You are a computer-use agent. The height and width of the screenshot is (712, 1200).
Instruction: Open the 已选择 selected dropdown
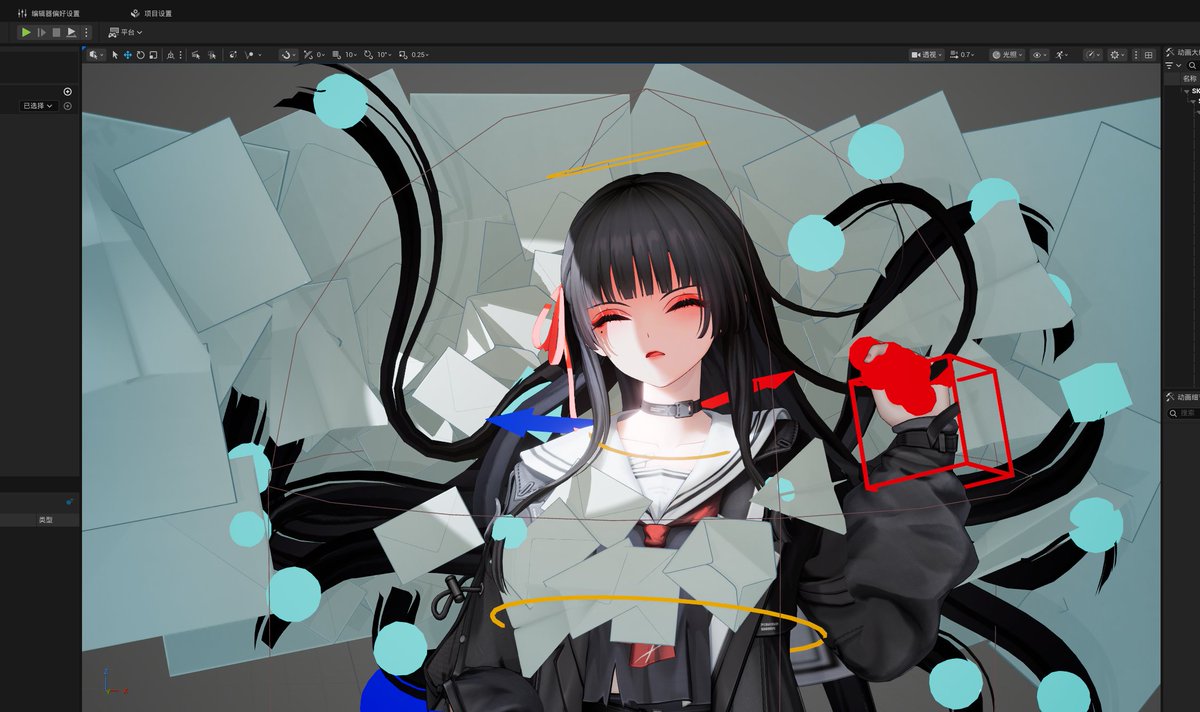click(38, 106)
